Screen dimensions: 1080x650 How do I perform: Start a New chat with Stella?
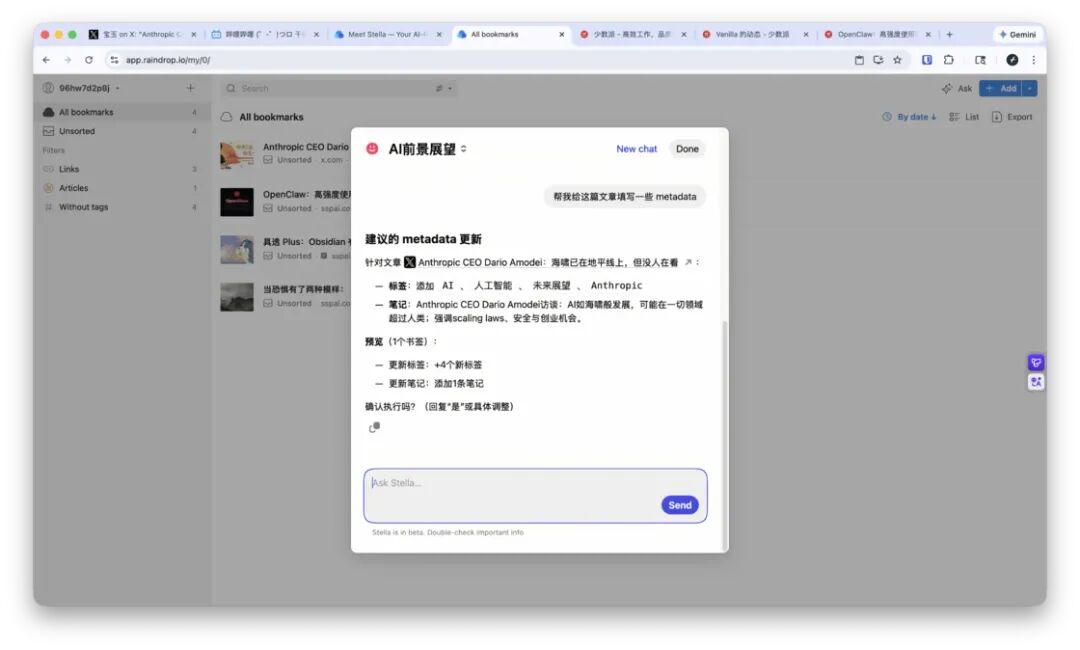click(x=636, y=149)
